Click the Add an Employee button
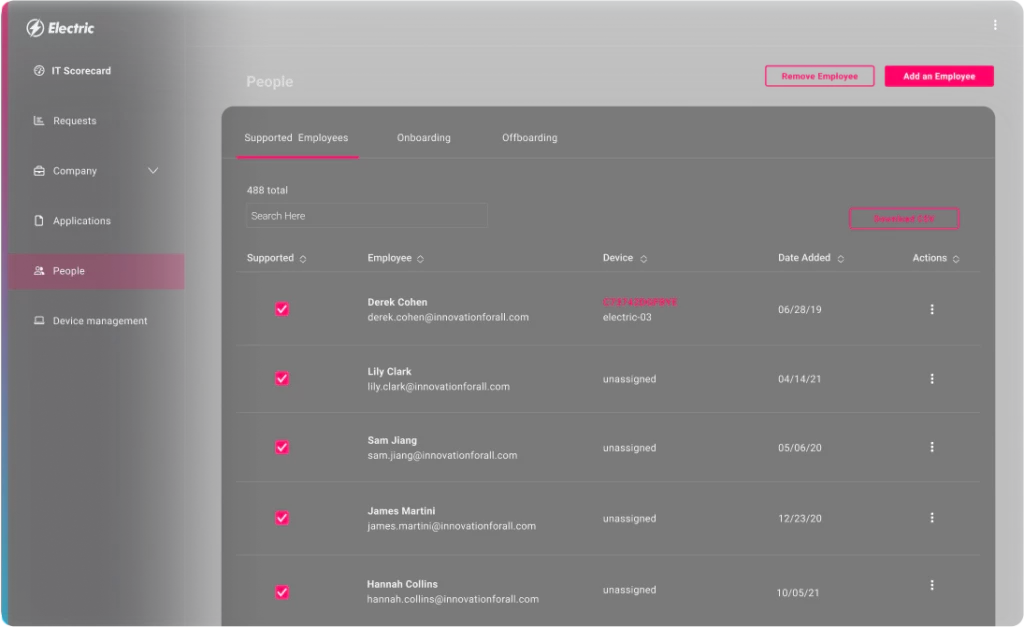Viewport: 1024px width, 627px height. pos(938,75)
